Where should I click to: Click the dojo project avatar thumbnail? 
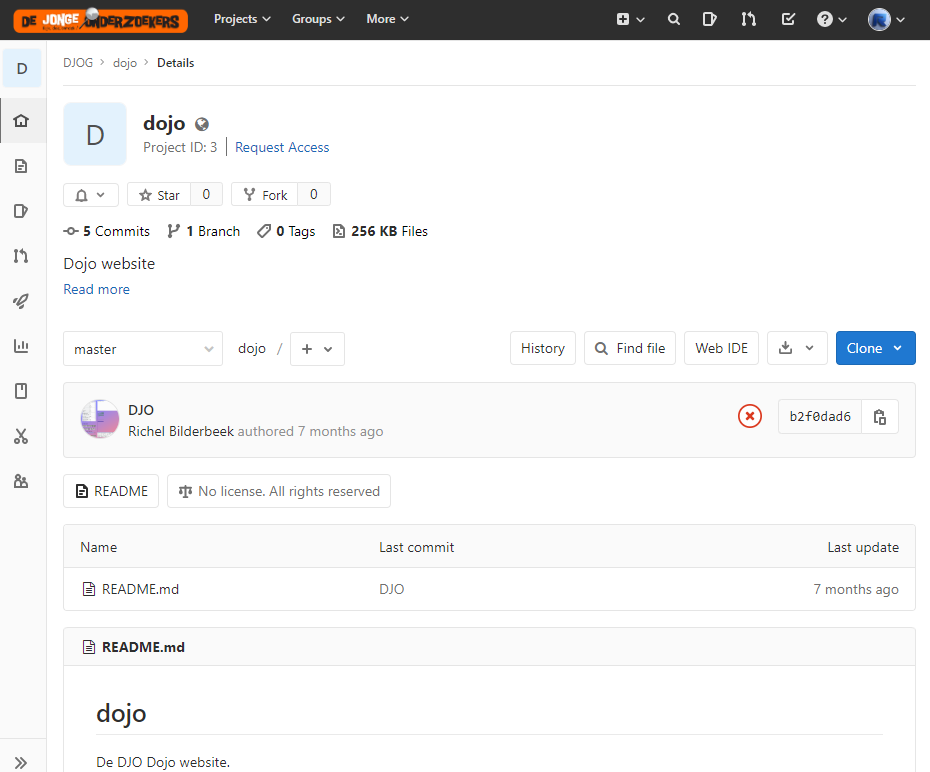tap(95, 133)
